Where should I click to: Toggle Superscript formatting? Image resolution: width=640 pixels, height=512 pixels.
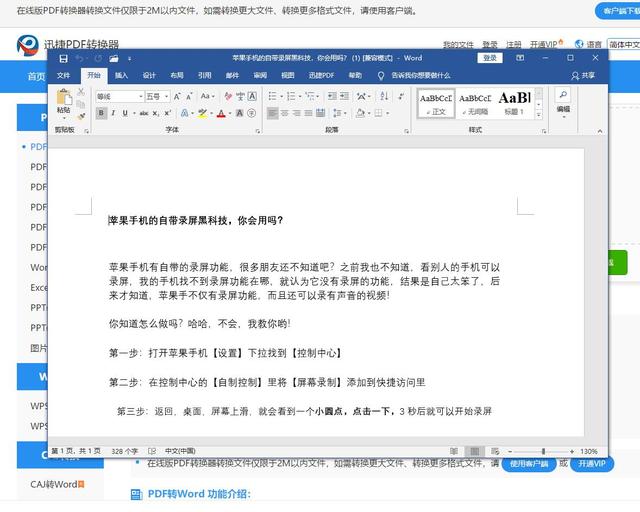pyautogui.click(x=168, y=113)
